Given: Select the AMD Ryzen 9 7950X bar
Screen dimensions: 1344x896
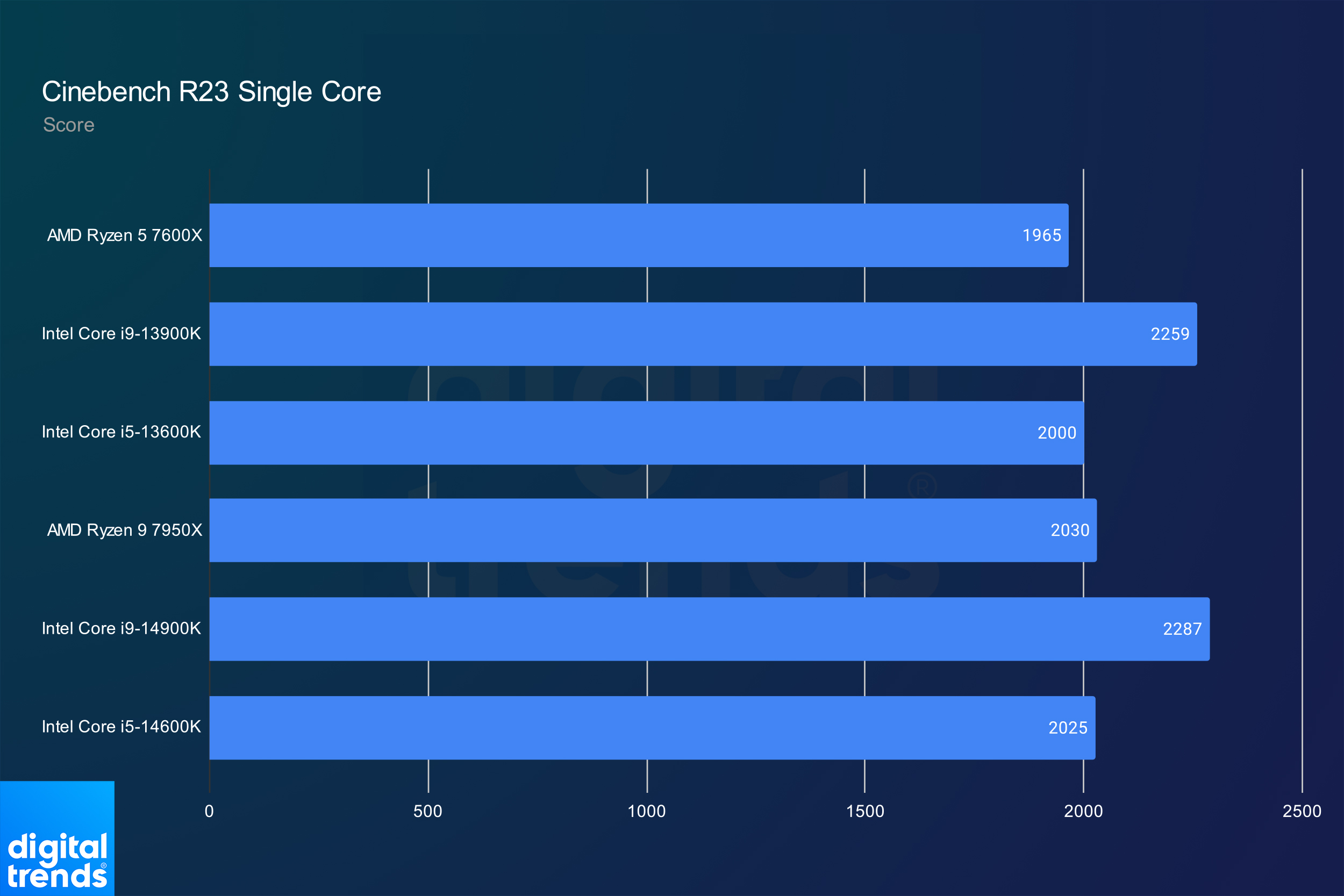Looking at the screenshot, I should tap(653, 531).
